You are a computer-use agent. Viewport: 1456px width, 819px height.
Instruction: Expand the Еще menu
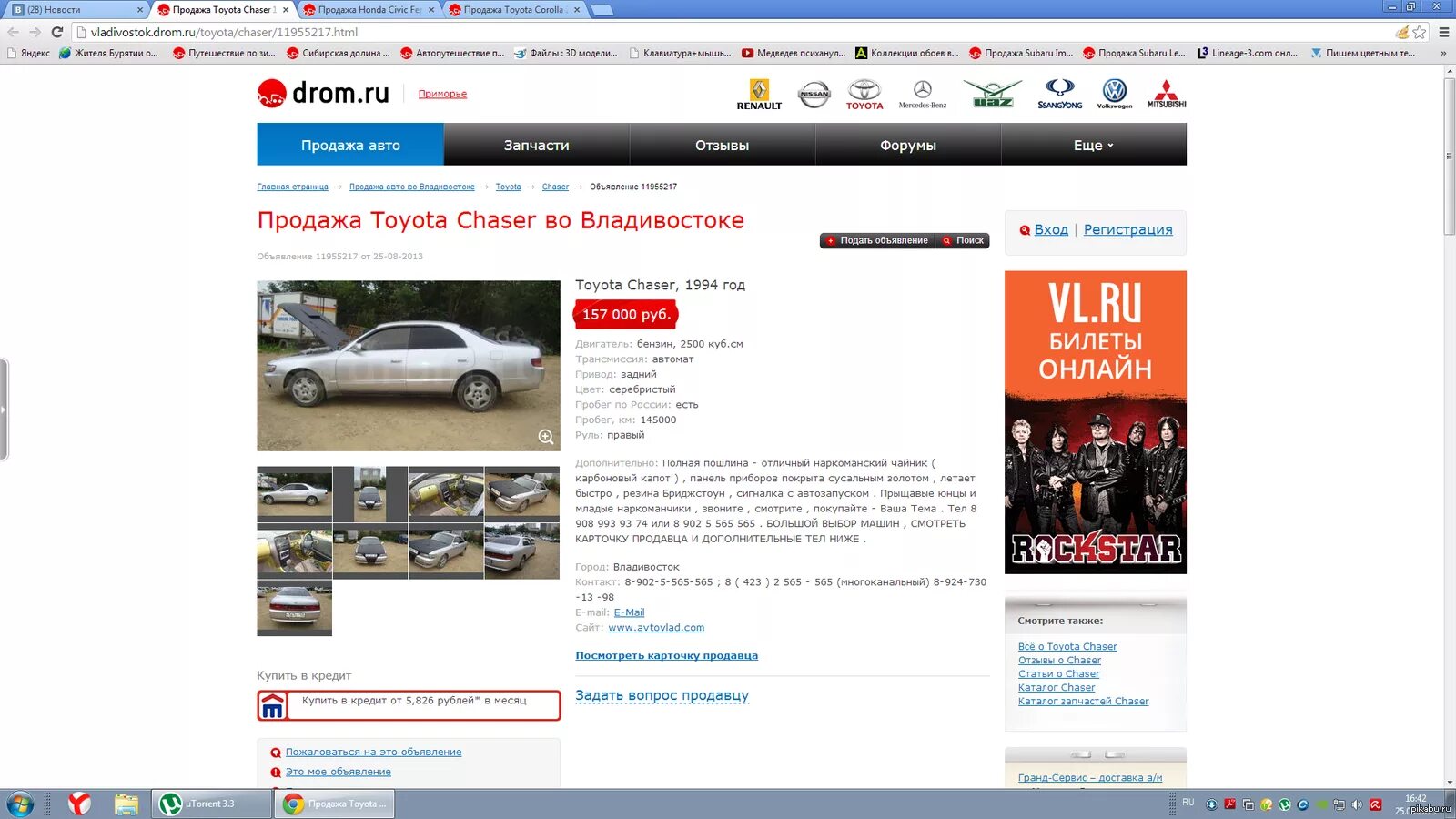tap(1094, 145)
